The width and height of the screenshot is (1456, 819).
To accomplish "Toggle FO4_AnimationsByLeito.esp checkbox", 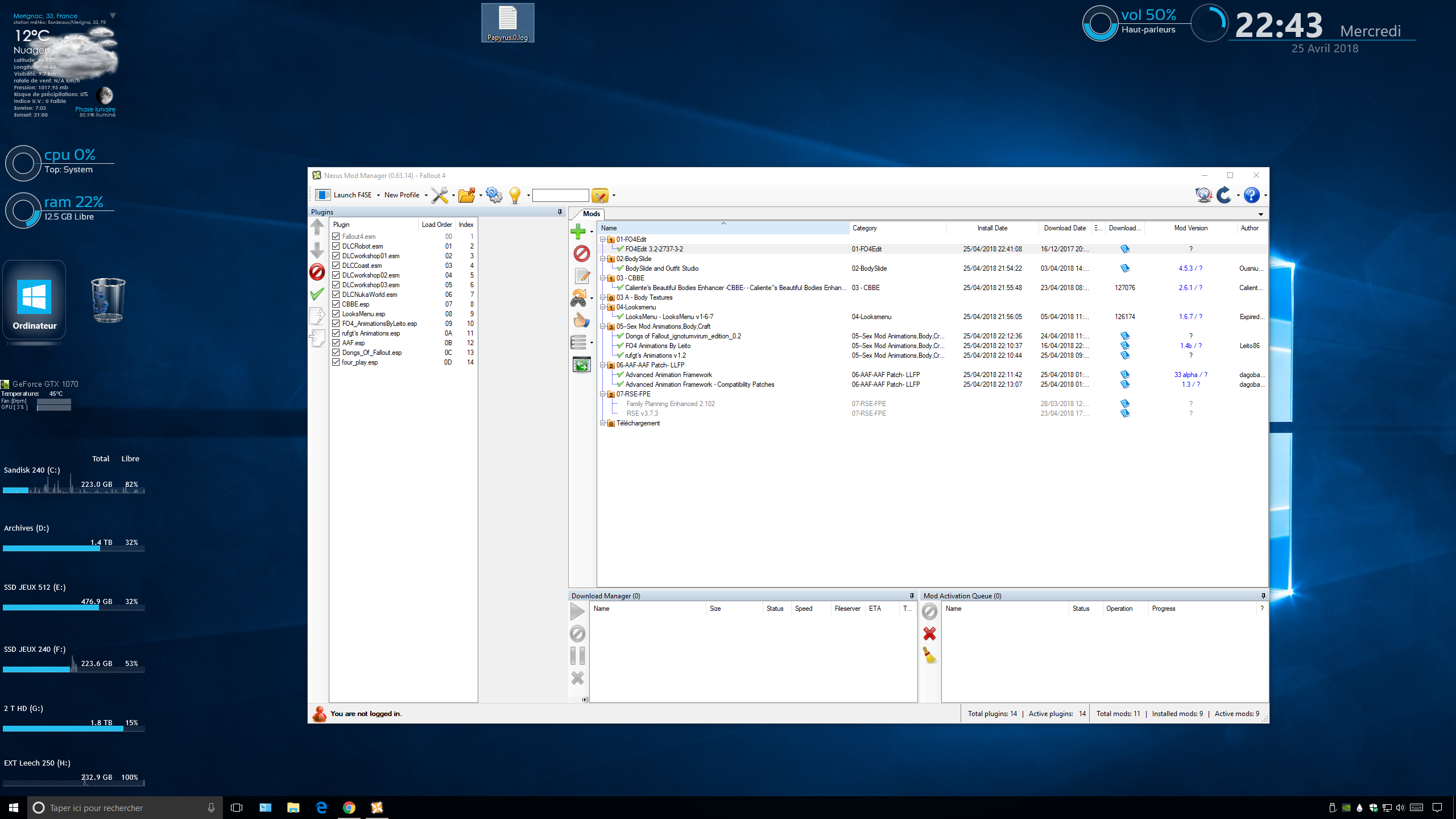I will 336,324.
